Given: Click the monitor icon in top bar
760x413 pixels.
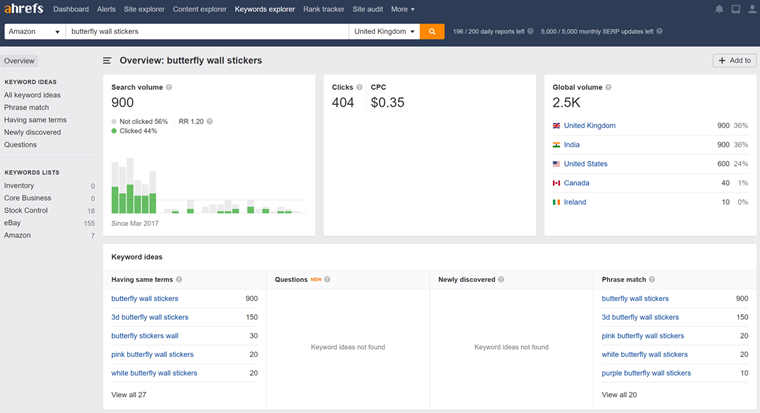Looking at the screenshot, I should (x=736, y=9).
